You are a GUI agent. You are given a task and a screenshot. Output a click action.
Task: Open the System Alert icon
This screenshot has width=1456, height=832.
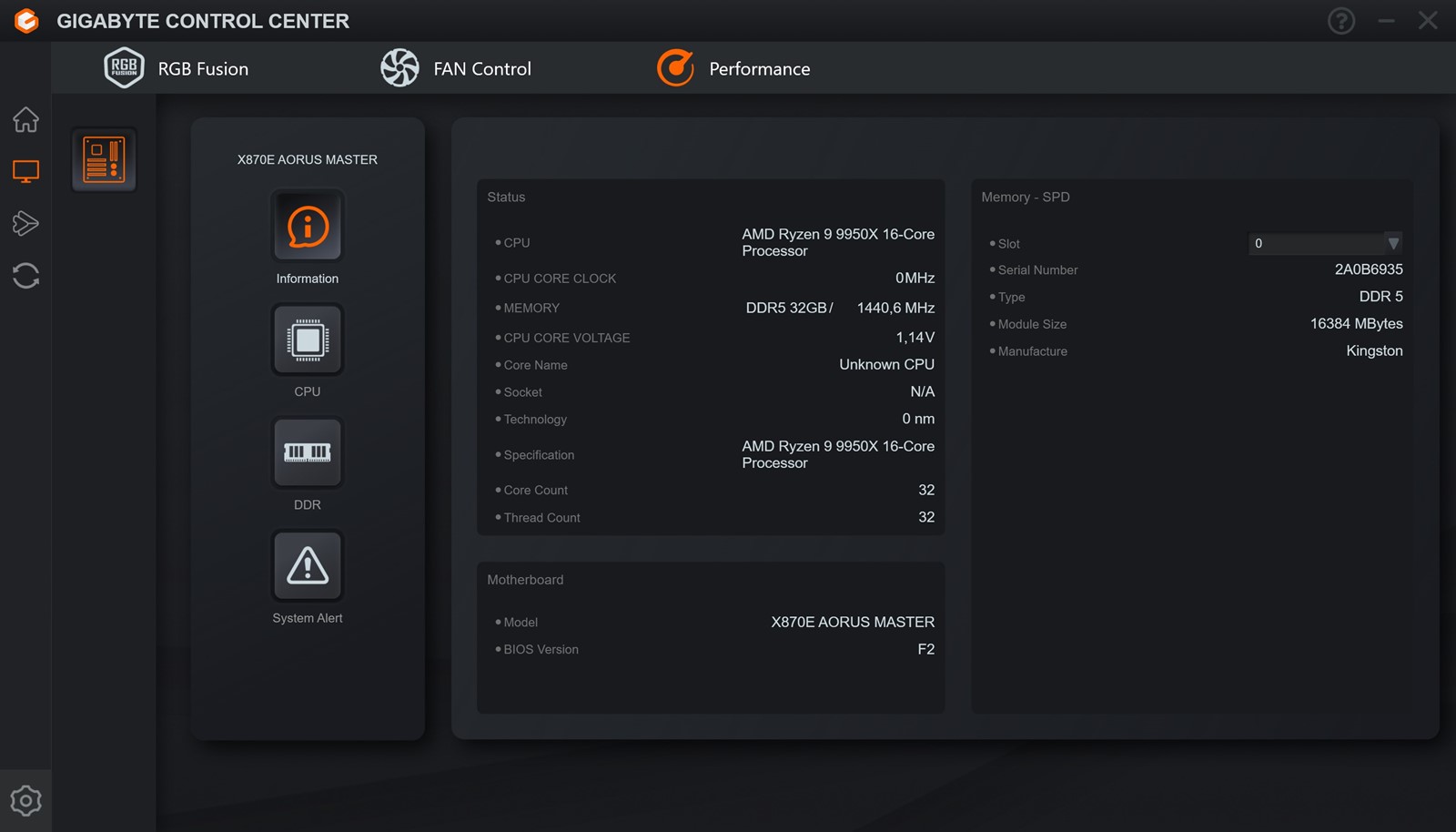click(308, 565)
